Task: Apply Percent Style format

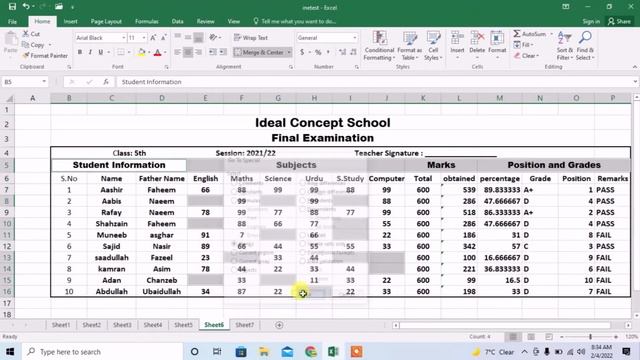Action: (x=318, y=52)
